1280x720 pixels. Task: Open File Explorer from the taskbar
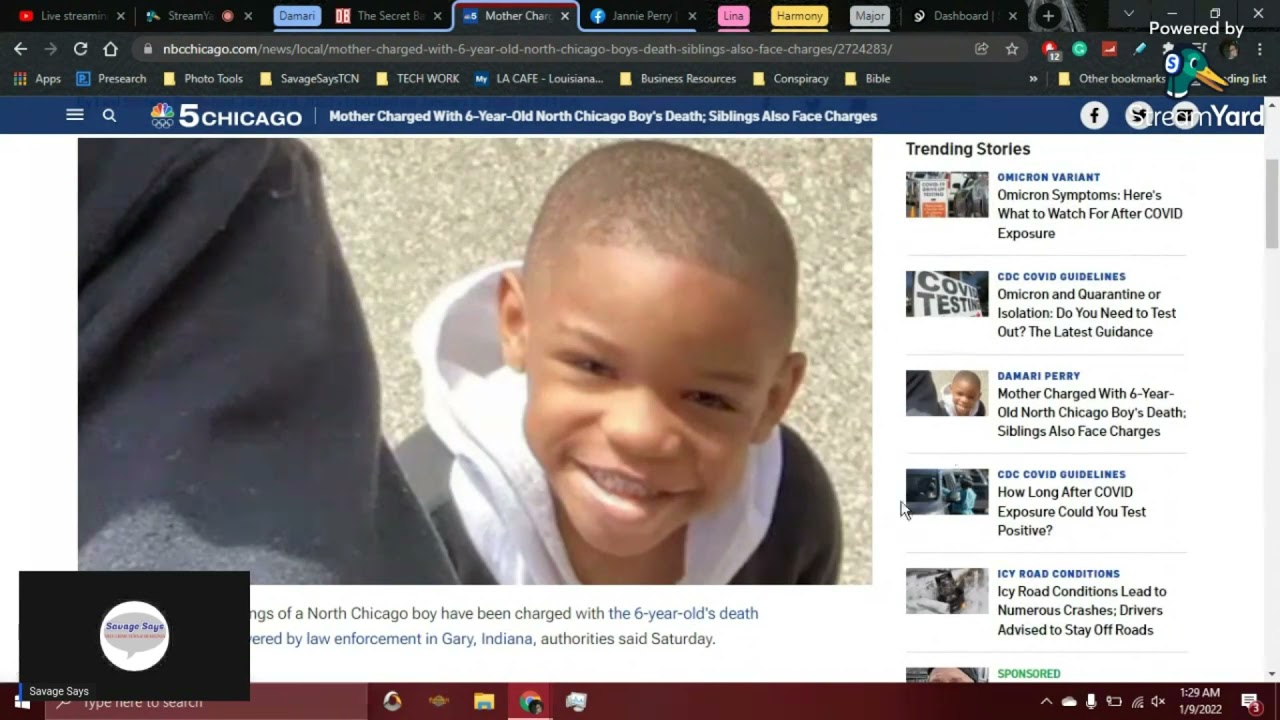click(484, 702)
